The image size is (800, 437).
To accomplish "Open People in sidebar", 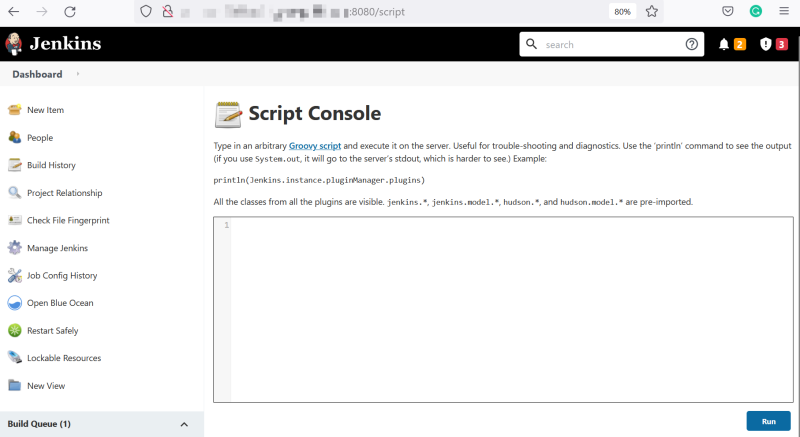I will (40, 138).
